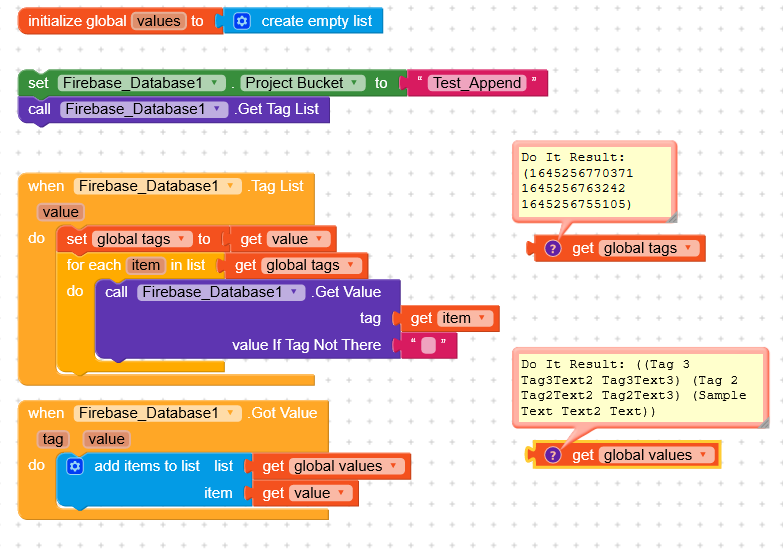
Task: Click the value parameter of the Got Value event
Action: point(106,439)
